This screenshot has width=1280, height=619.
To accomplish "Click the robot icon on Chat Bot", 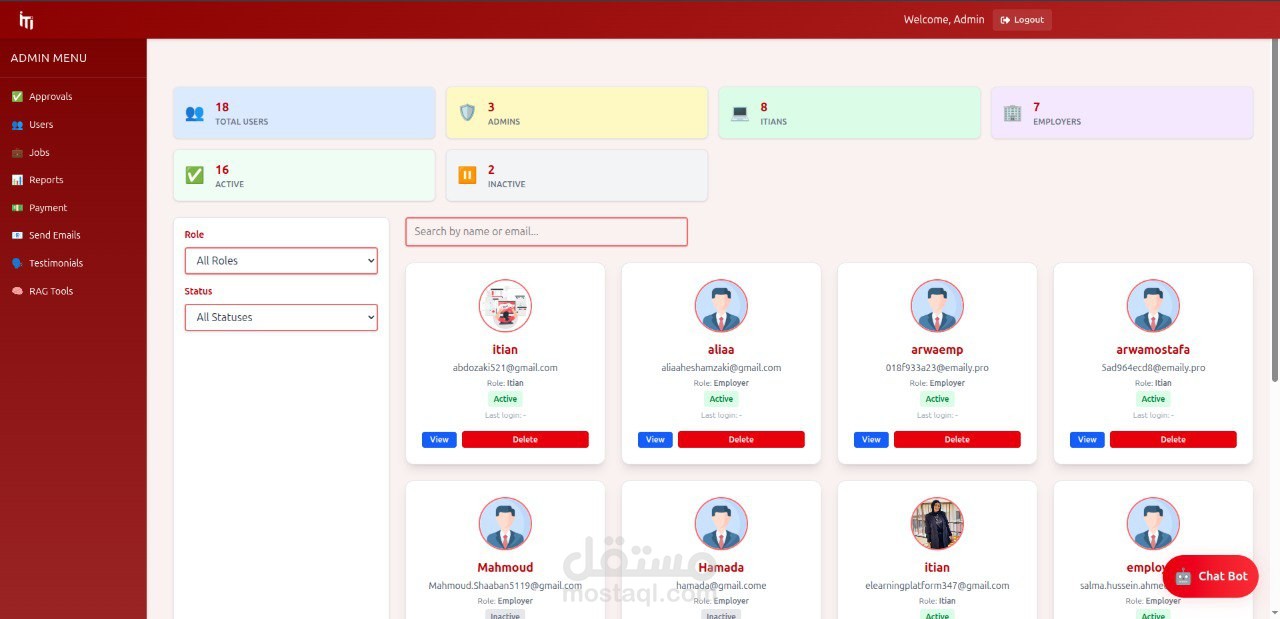I will pyautogui.click(x=1183, y=576).
